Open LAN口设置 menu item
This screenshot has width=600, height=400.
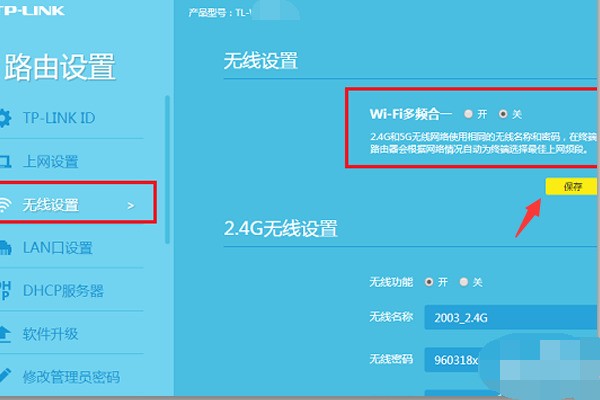[58, 248]
